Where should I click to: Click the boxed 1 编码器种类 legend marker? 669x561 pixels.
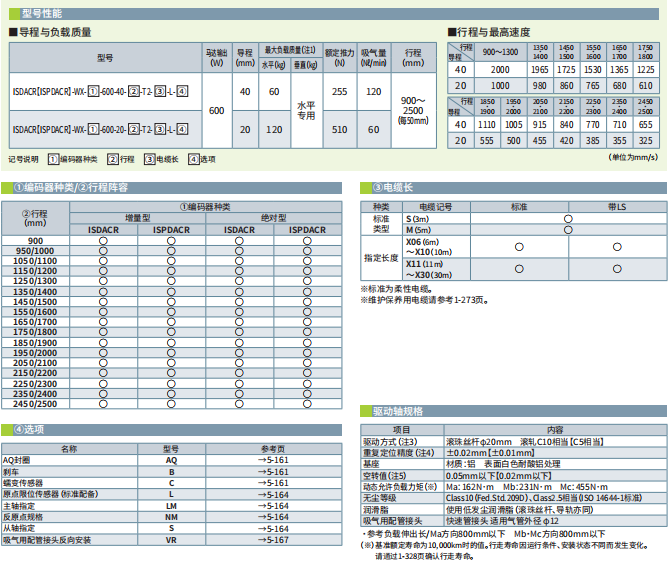53,159
